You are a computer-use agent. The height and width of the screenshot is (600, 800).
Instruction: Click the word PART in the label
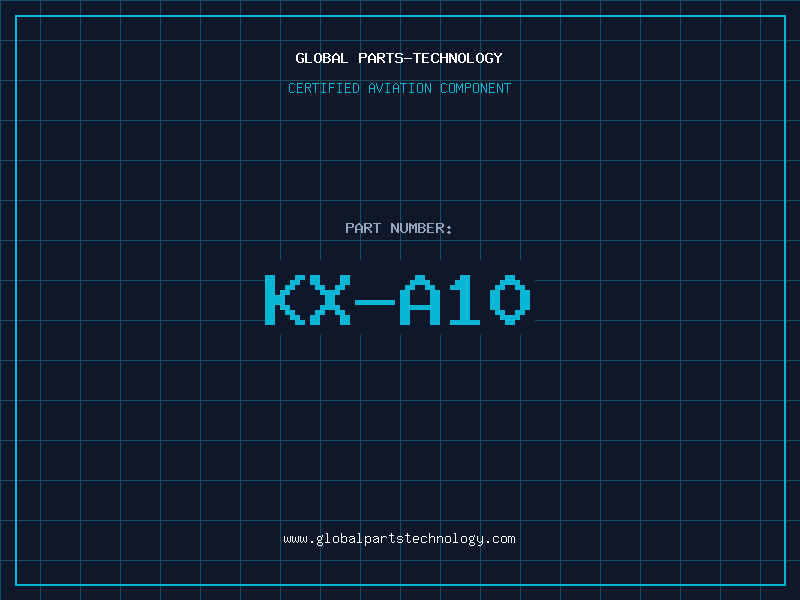click(363, 228)
